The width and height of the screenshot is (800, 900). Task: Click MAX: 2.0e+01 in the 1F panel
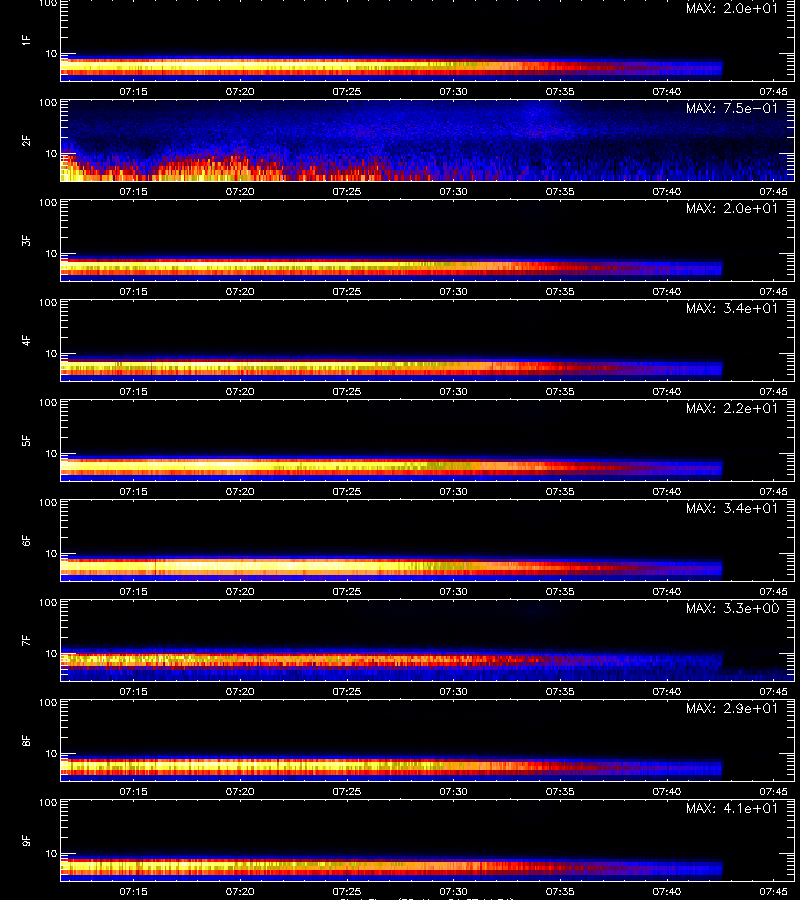point(732,9)
